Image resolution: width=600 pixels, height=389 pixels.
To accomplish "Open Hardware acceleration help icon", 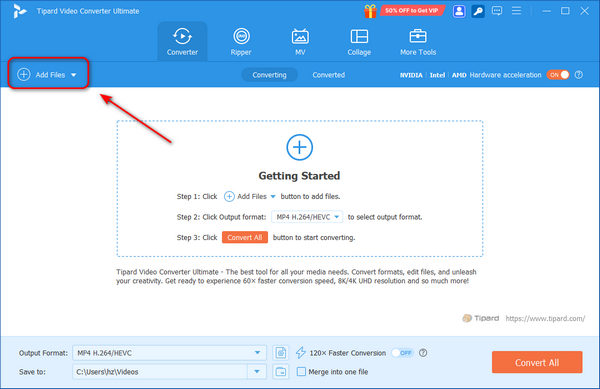I will click(579, 75).
